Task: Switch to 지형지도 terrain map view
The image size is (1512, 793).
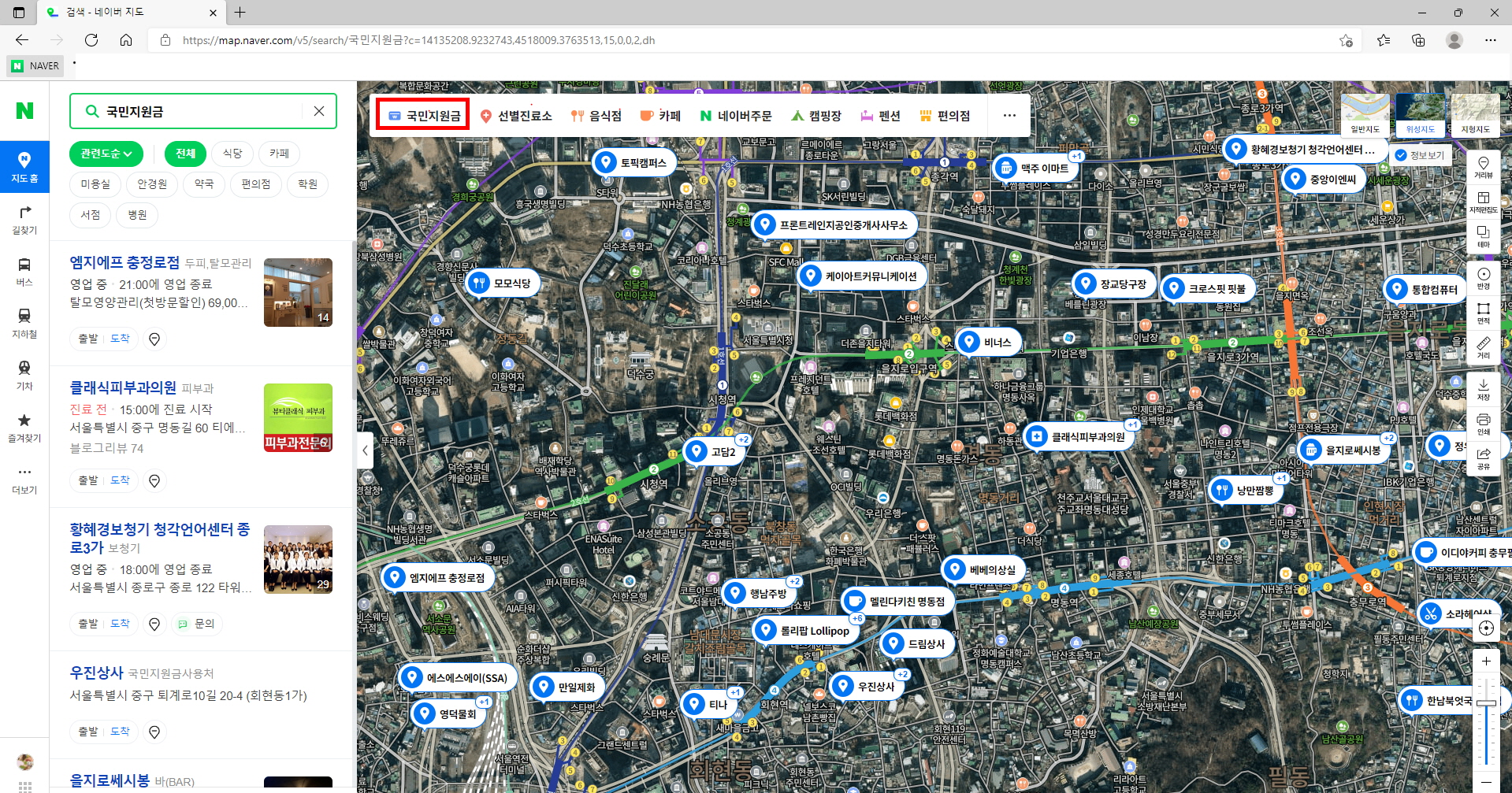Action: 1475,114
